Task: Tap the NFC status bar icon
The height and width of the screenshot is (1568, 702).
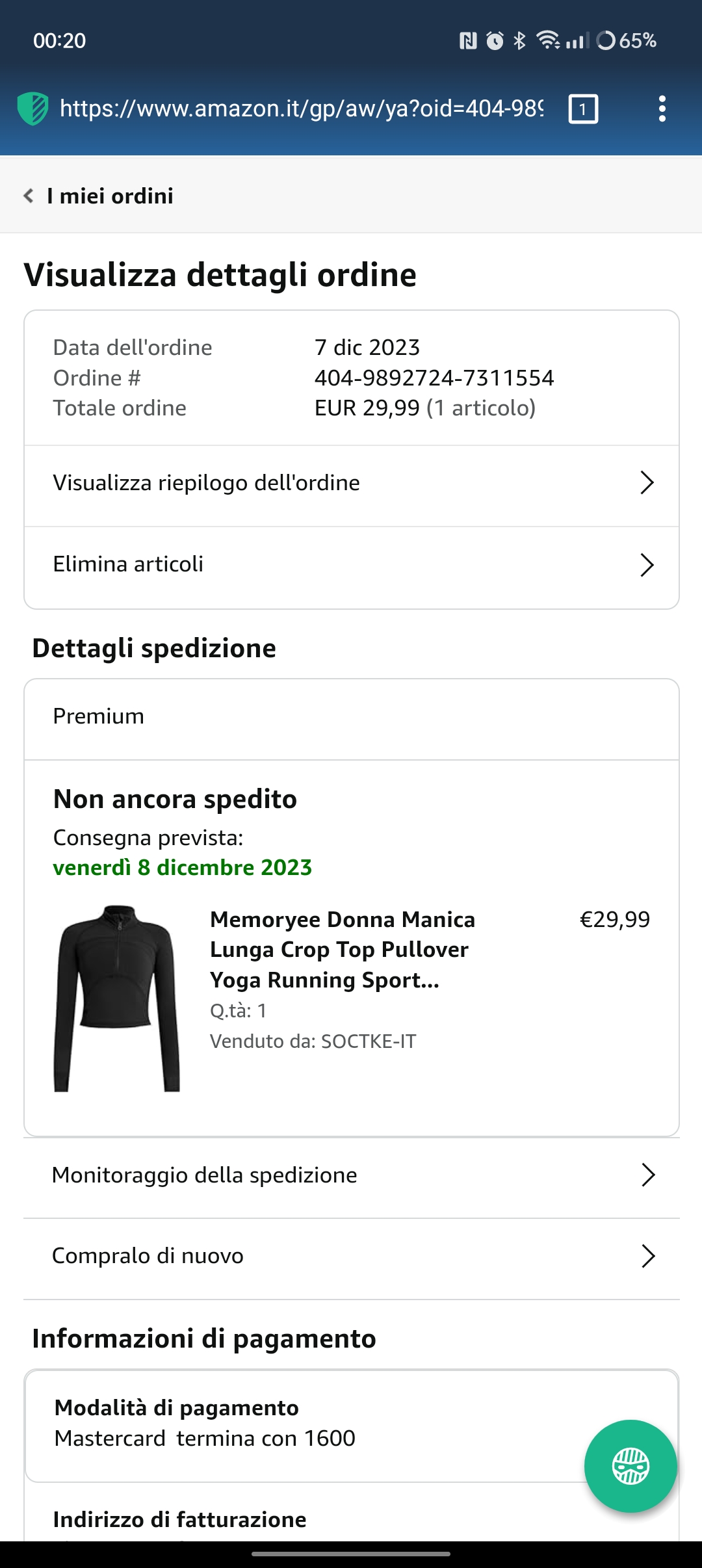Action: [468, 41]
